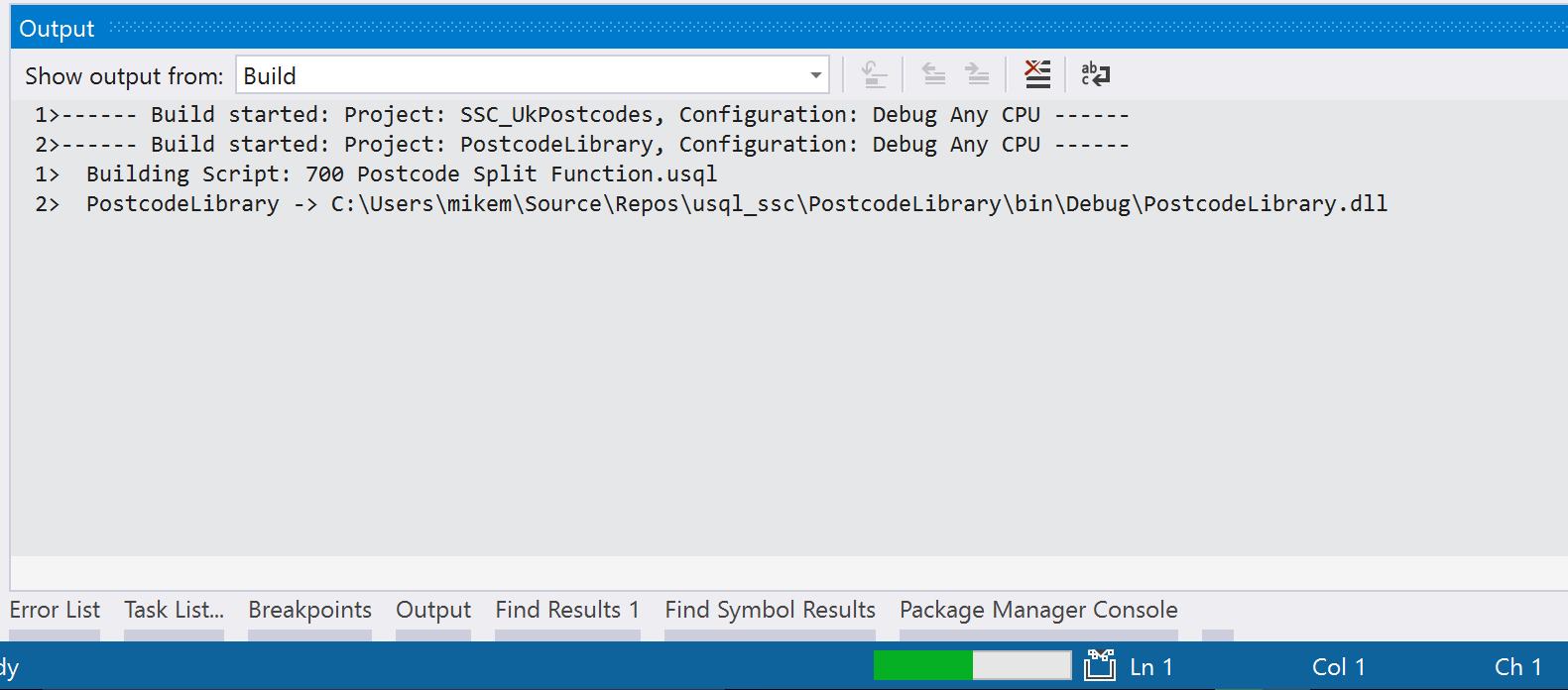Click the PostcodeLibrary.dll output path line
This screenshot has width=1568, height=690.
pyautogui.click(x=736, y=204)
